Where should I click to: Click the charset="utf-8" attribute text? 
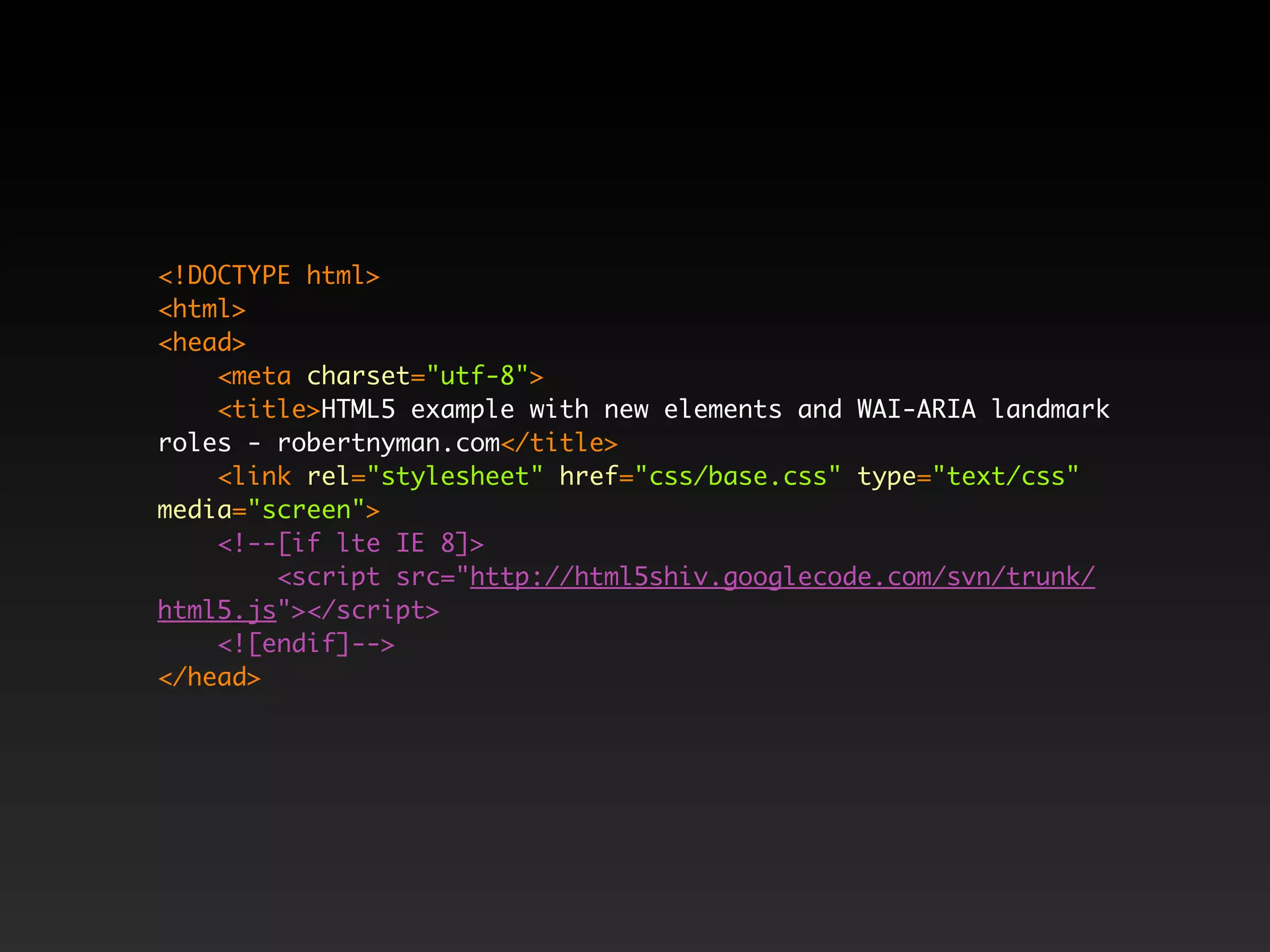point(418,376)
